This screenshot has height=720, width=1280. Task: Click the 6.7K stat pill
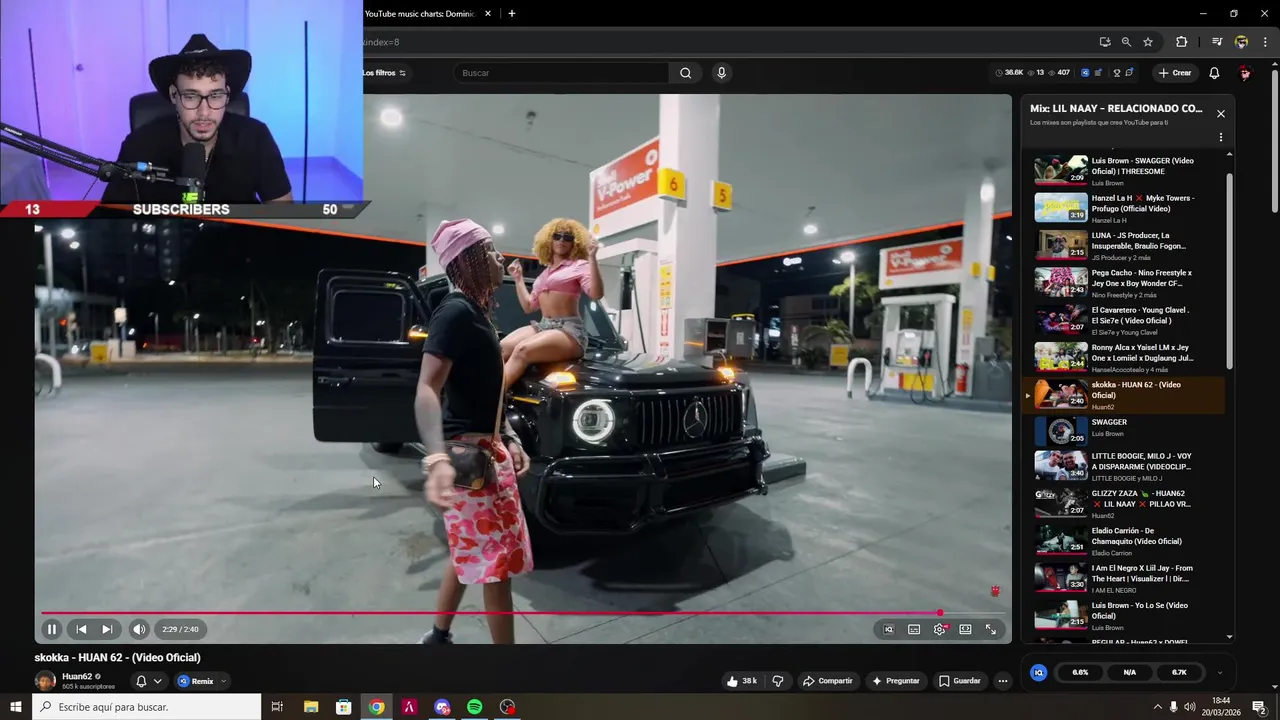[x=1179, y=673]
